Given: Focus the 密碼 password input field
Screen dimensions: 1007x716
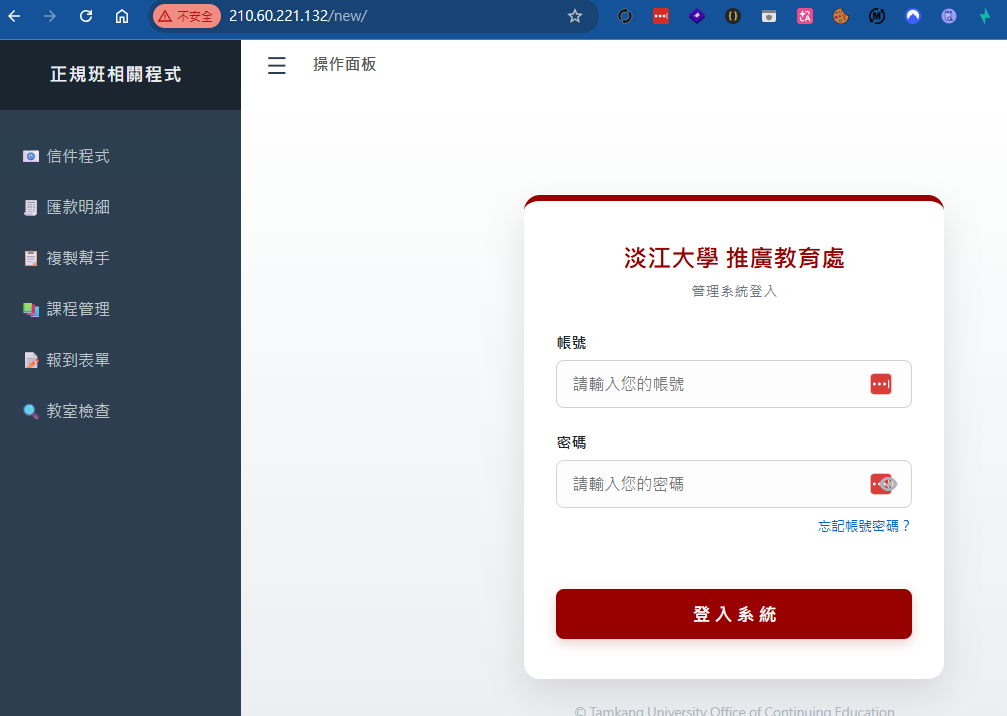Looking at the screenshot, I should tap(733, 484).
